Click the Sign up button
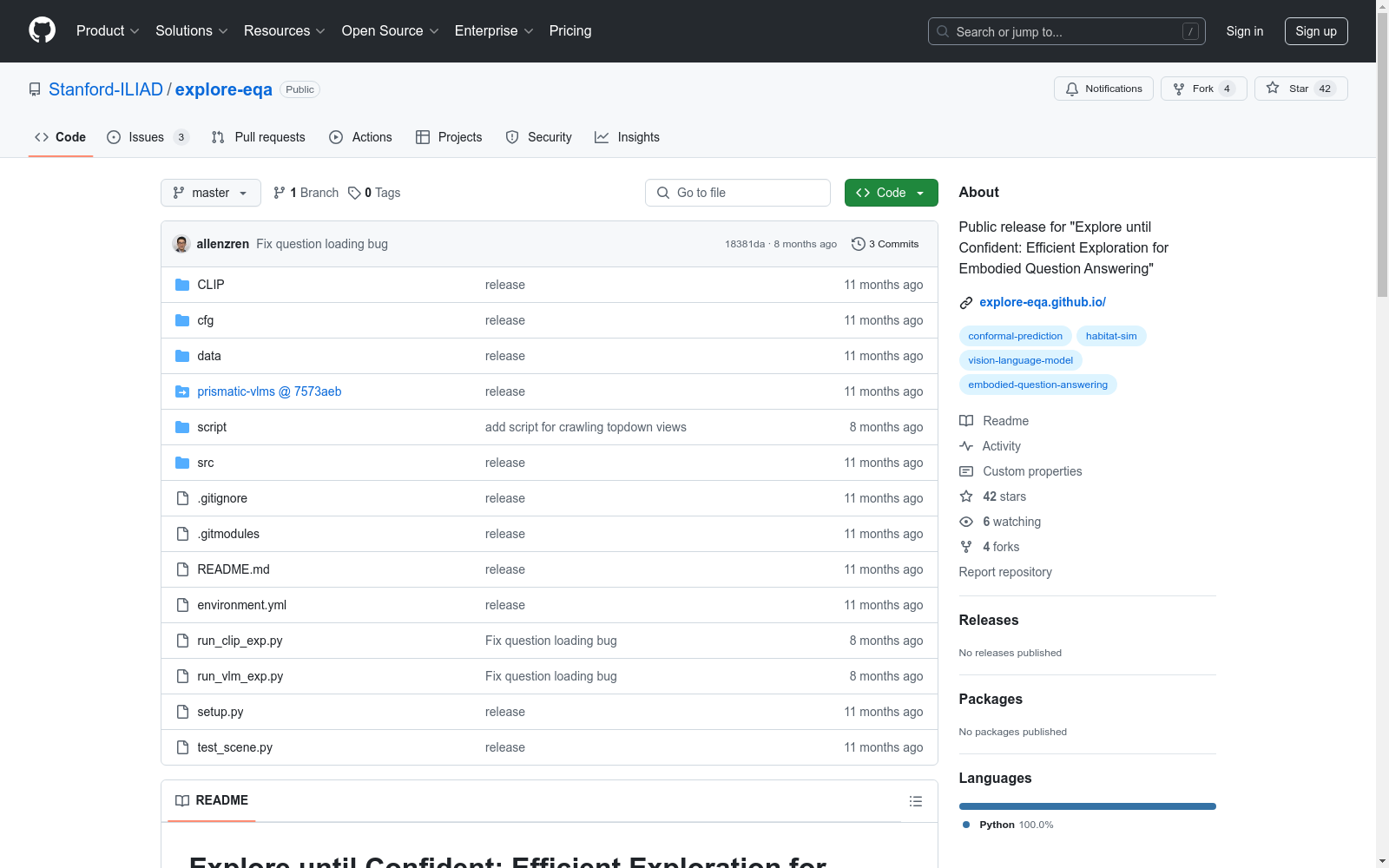Screen dimensions: 1389x868 1316,31
